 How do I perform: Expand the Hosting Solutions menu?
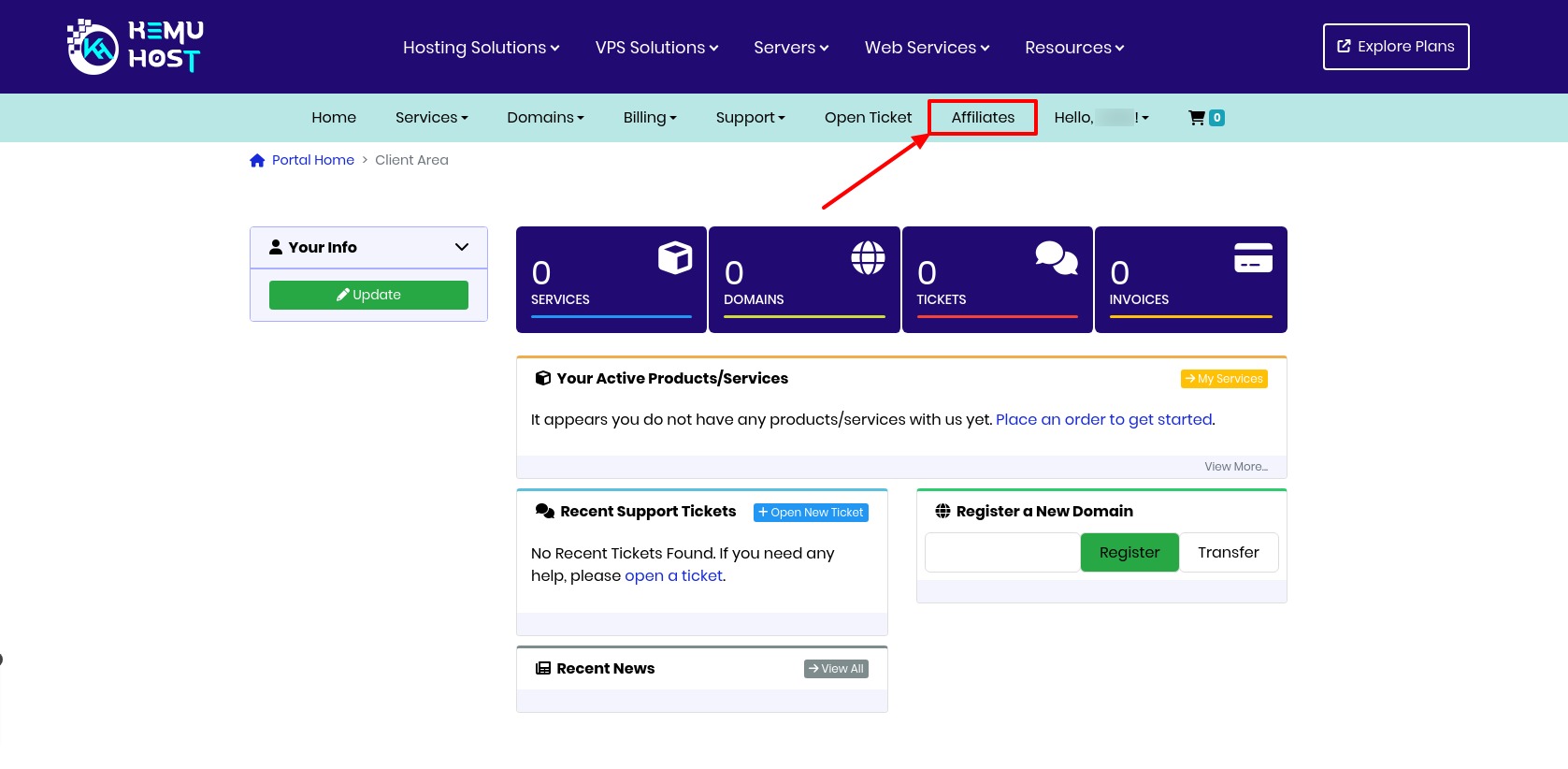point(481,48)
